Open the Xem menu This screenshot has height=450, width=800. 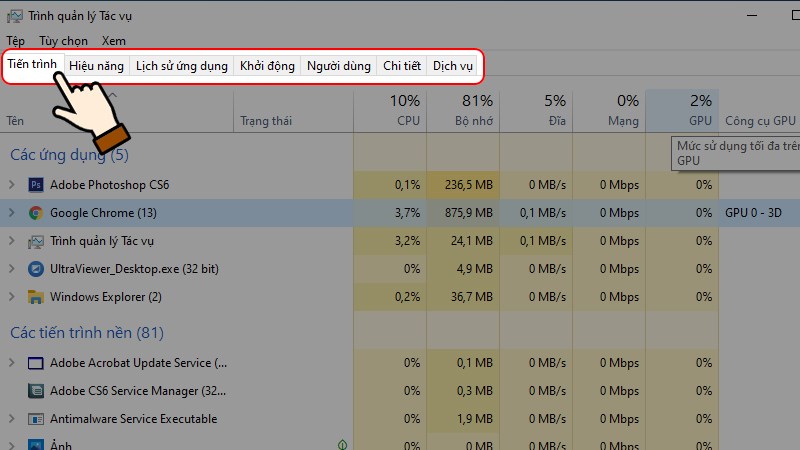pyautogui.click(x=113, y=41)
